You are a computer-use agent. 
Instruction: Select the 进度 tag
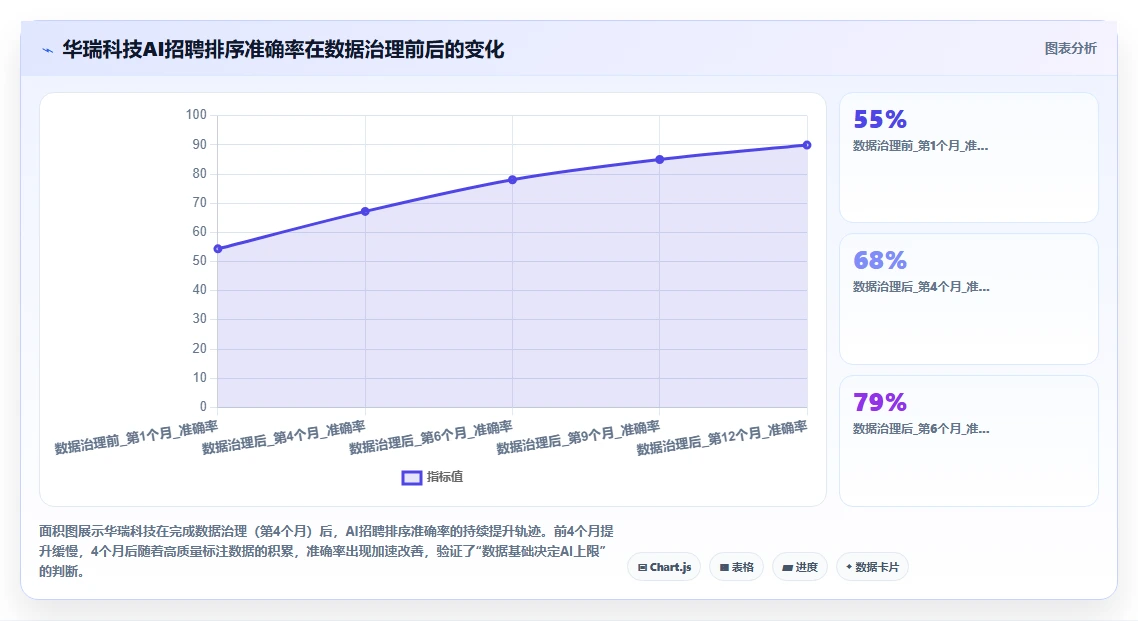pos(800,567)
